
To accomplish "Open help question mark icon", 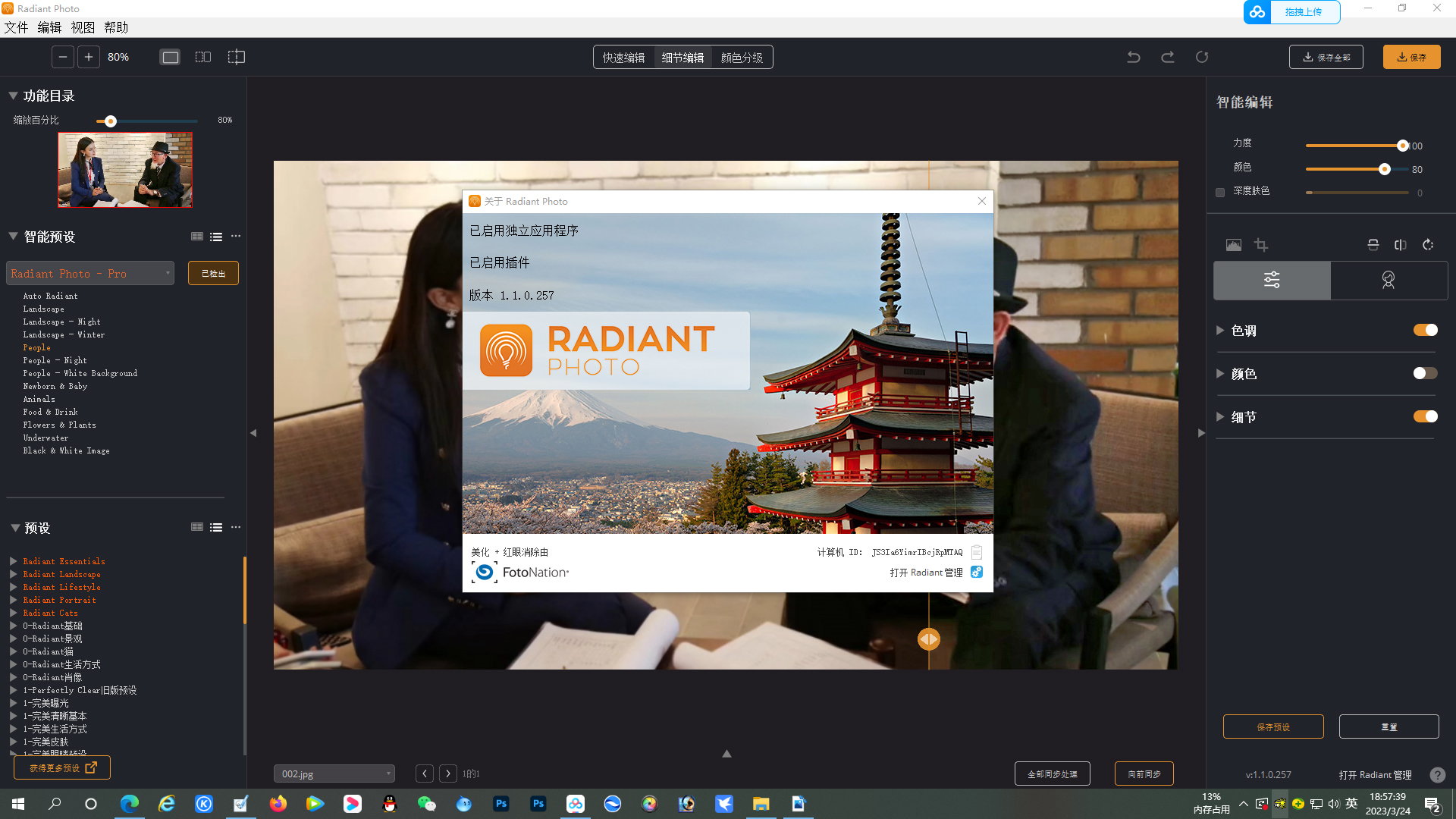I will pos(1437,775).
